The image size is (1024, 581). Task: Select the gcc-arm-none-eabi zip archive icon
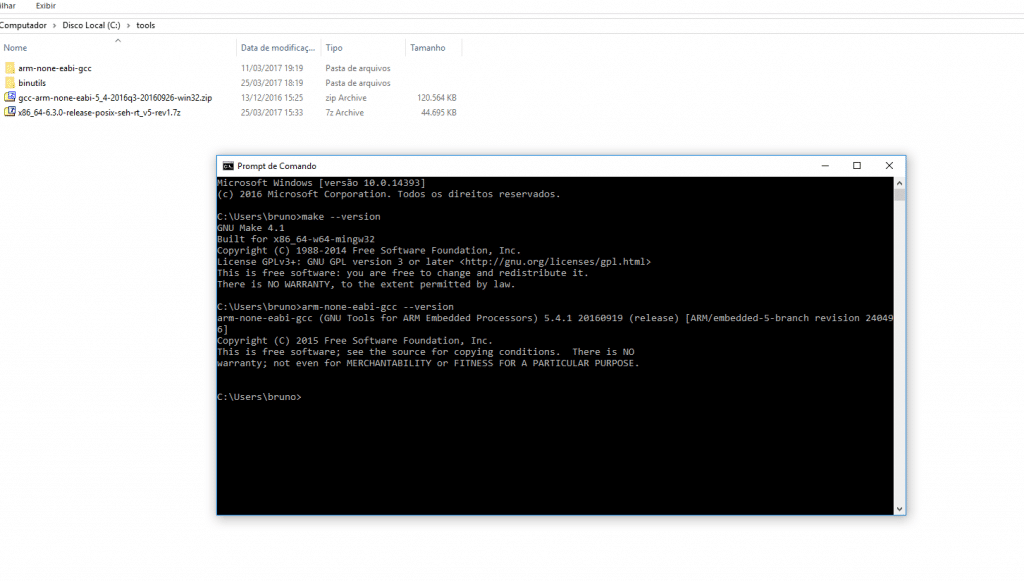(x=10, y=98)
